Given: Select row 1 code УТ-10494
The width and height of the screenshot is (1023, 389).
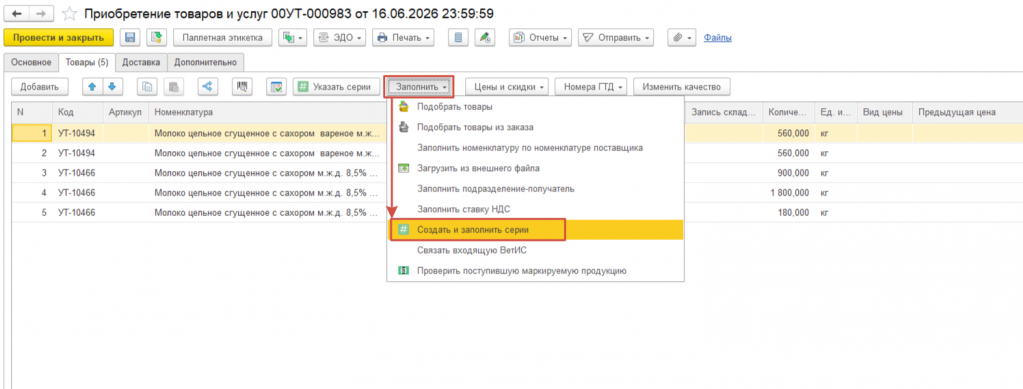Looking at the screenshot, I should click(78, 133).
